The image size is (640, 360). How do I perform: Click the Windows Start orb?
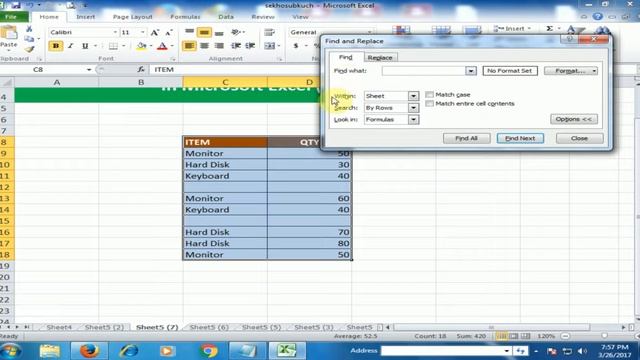pyautogui.click(x=11, y=351)
